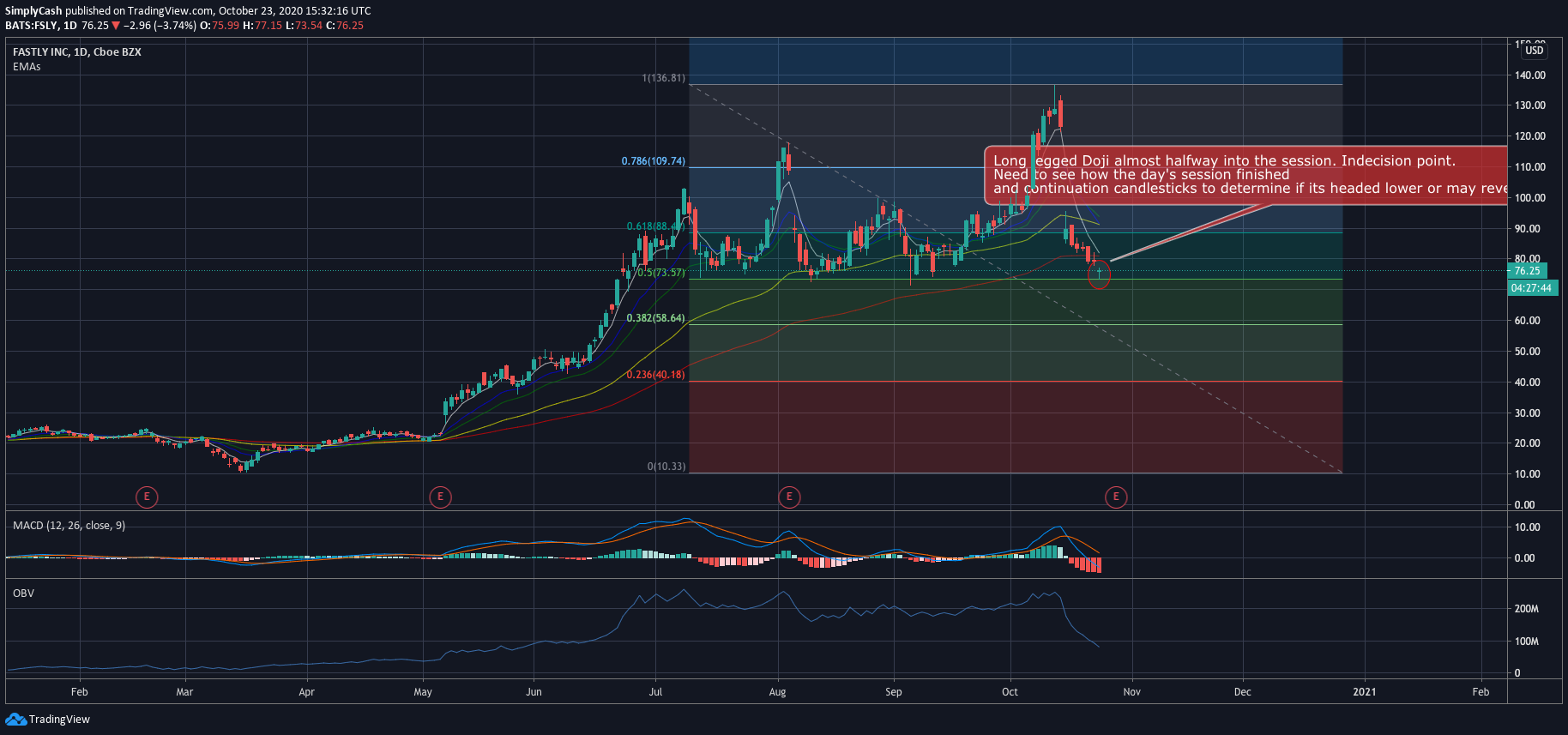Click the Jul label on the time axis
This screenshot has width=1568, height=735.
656,692
